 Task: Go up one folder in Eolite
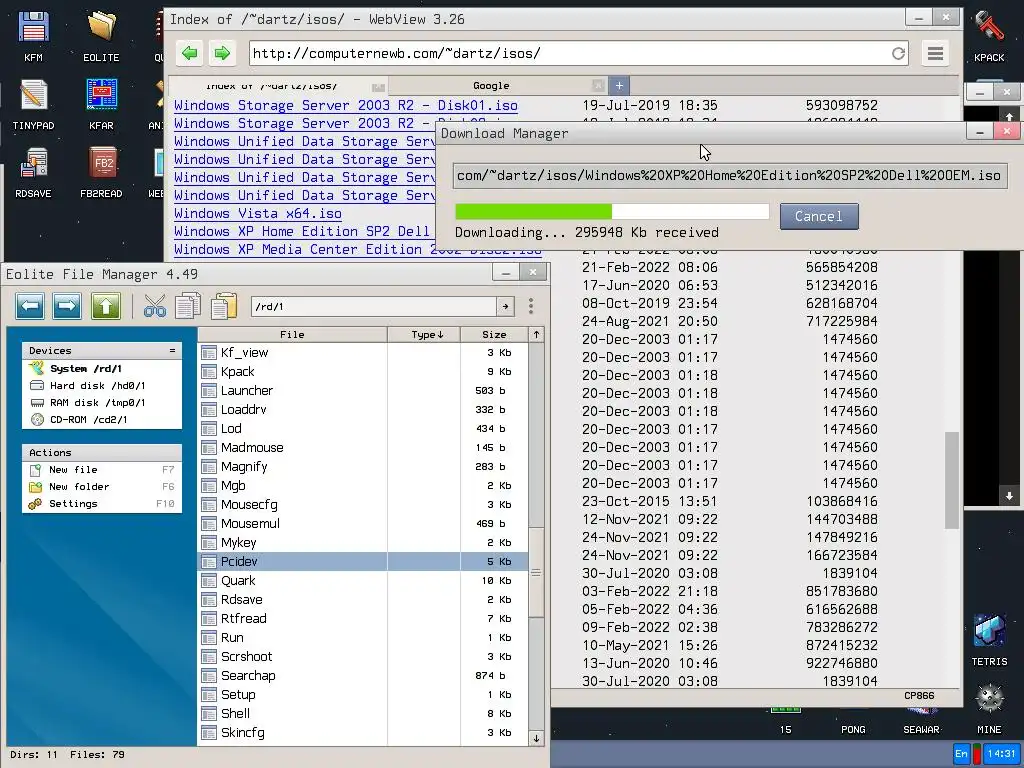106,306
